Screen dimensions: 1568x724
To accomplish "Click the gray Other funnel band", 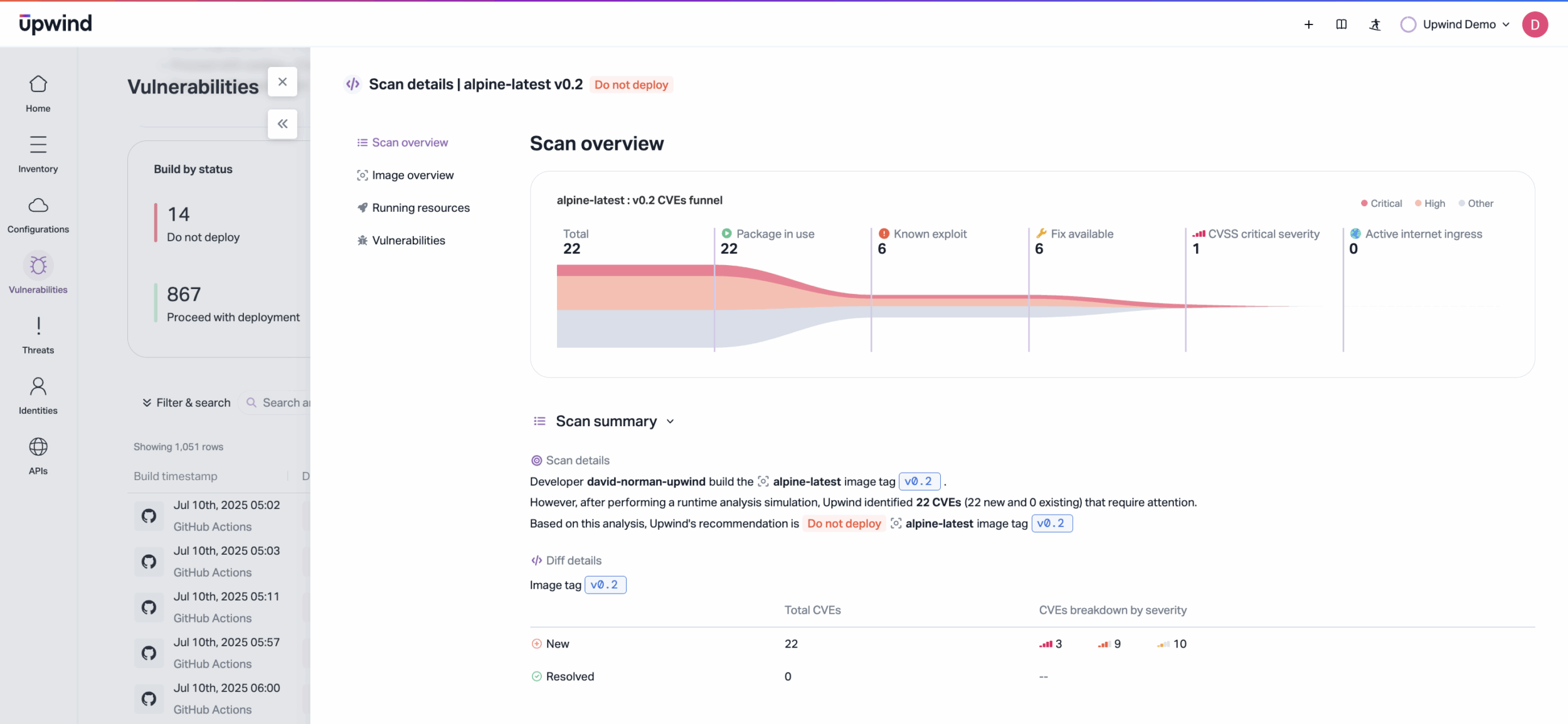I will [635, 328].
